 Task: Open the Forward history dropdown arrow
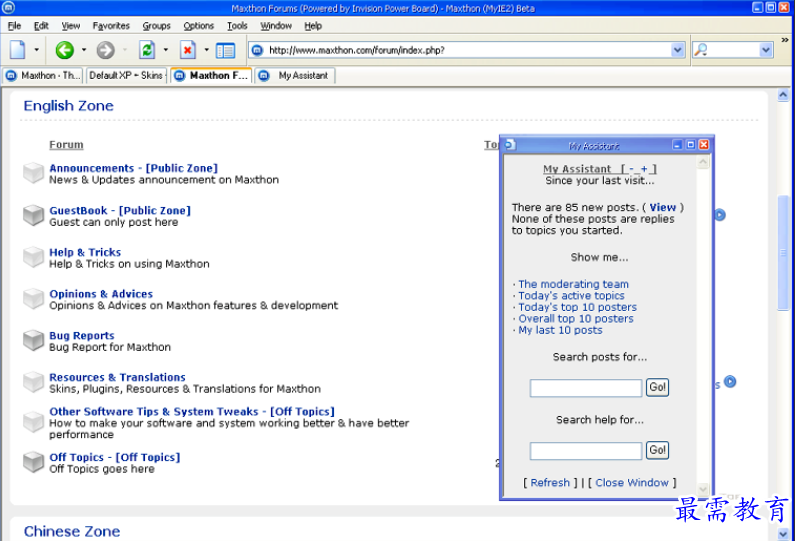pos(125,50)
